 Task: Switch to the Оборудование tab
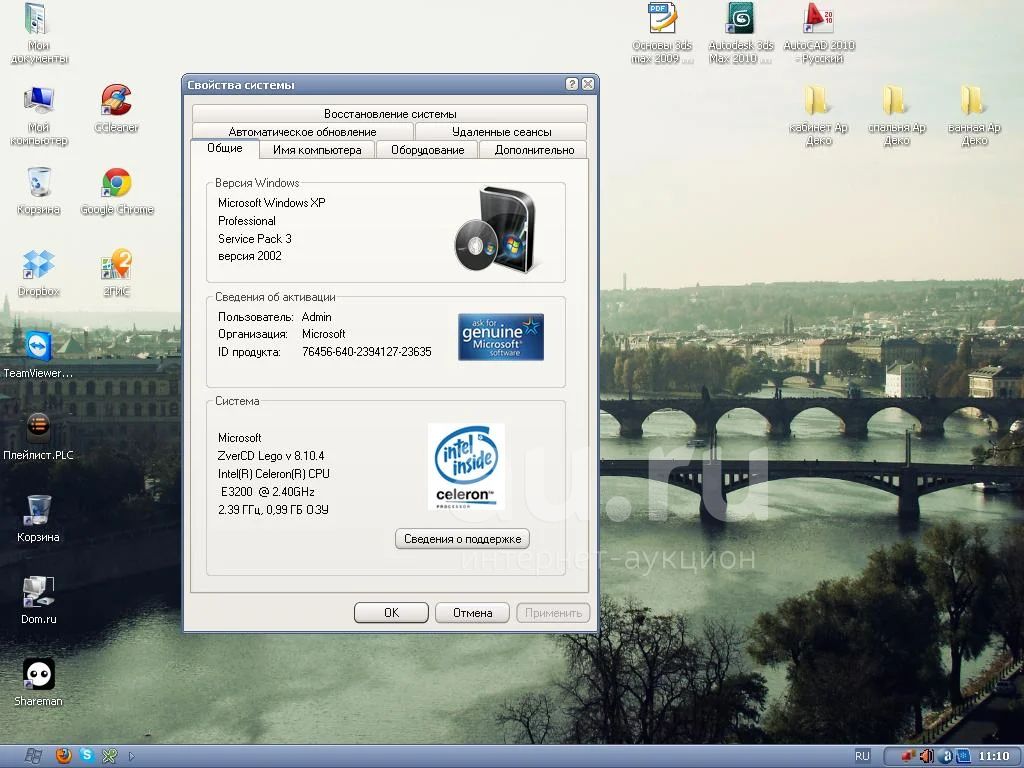(x=428, y=150)
